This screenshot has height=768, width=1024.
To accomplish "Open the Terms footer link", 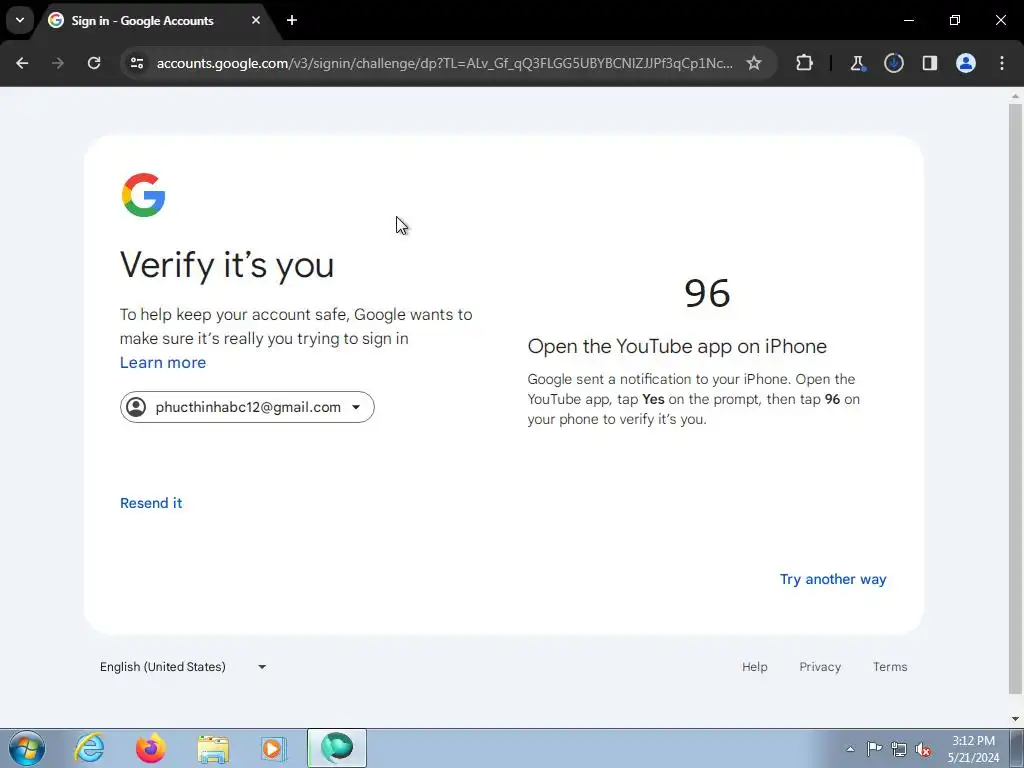I will [889, 667].
